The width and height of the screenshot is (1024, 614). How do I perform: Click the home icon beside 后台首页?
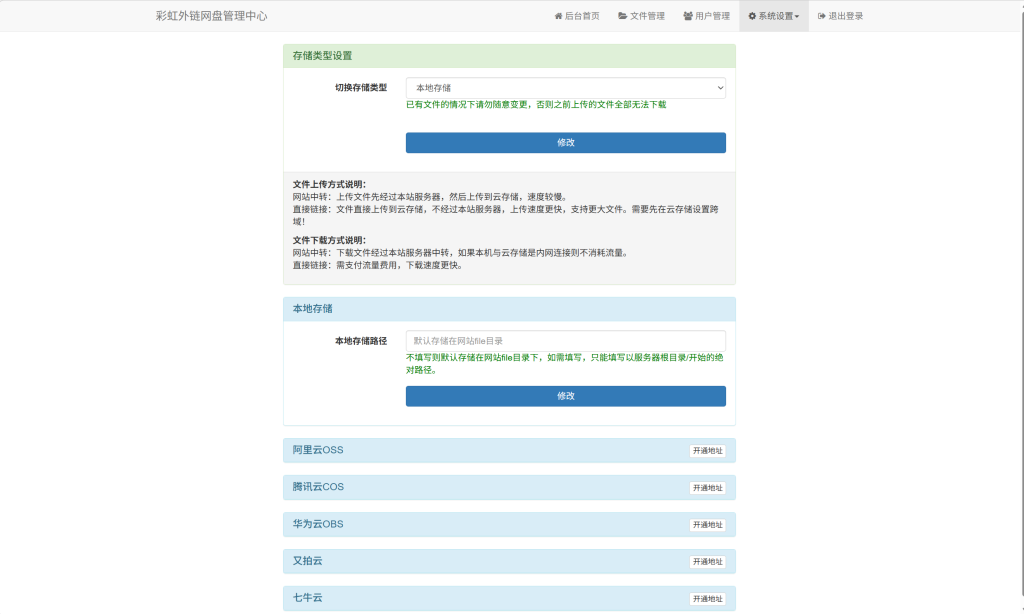[558, 15]
